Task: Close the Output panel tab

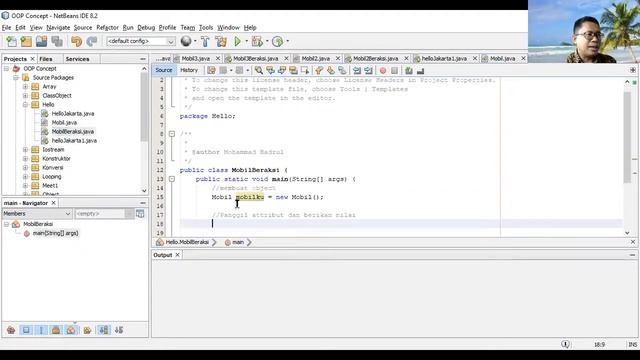Action: (177, 255)
